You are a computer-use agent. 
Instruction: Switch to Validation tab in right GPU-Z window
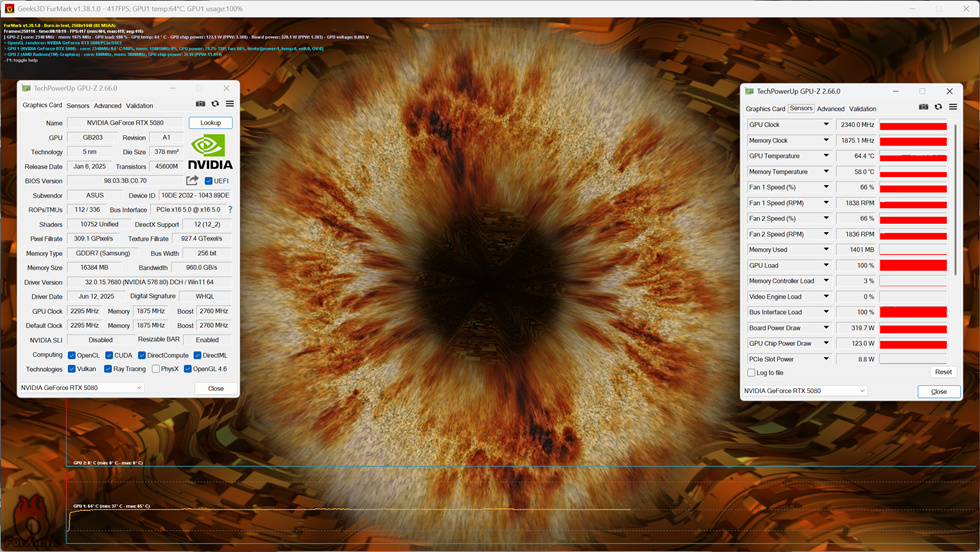point(862,109)
